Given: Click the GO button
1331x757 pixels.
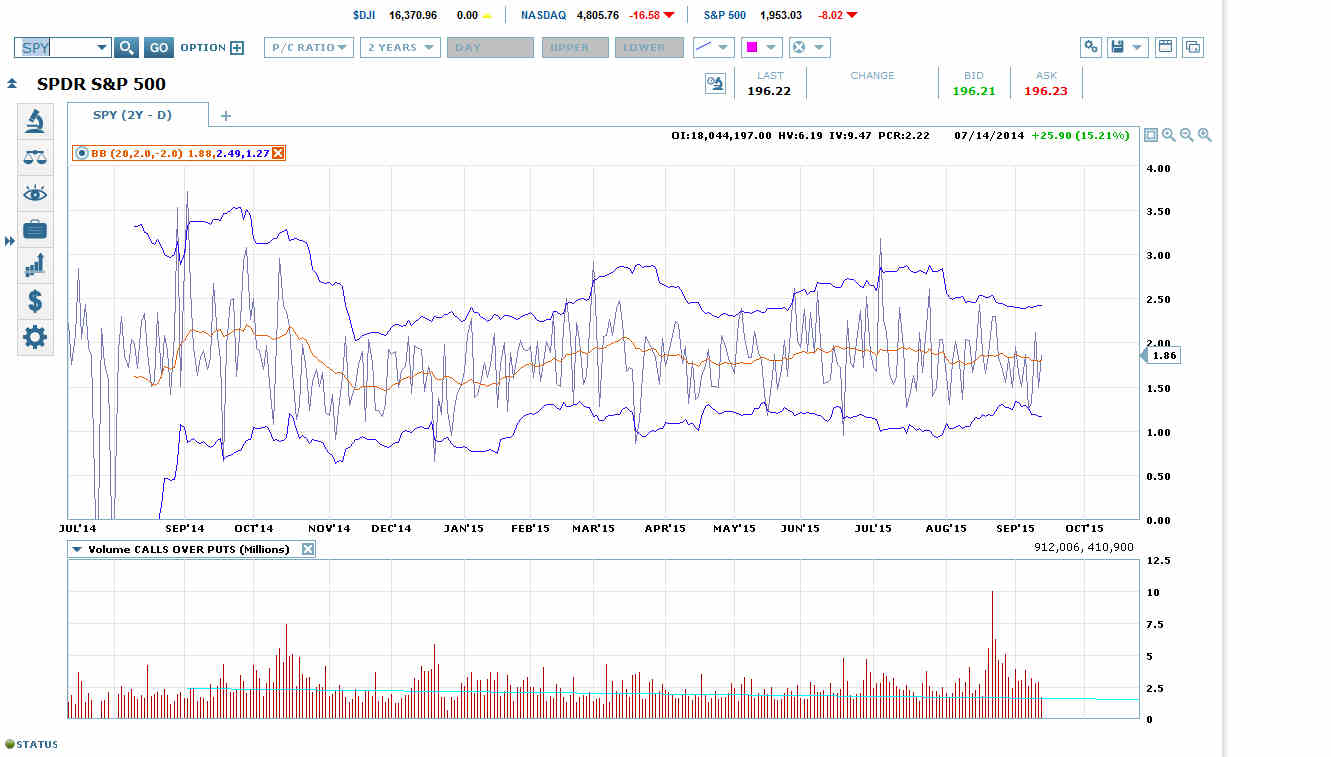Looking at the screenshot, I should (159, 47).
